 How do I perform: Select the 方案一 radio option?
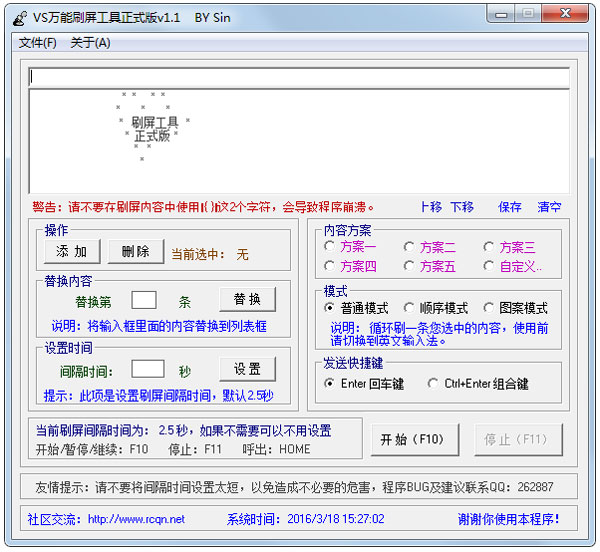(x=350, y=247)
